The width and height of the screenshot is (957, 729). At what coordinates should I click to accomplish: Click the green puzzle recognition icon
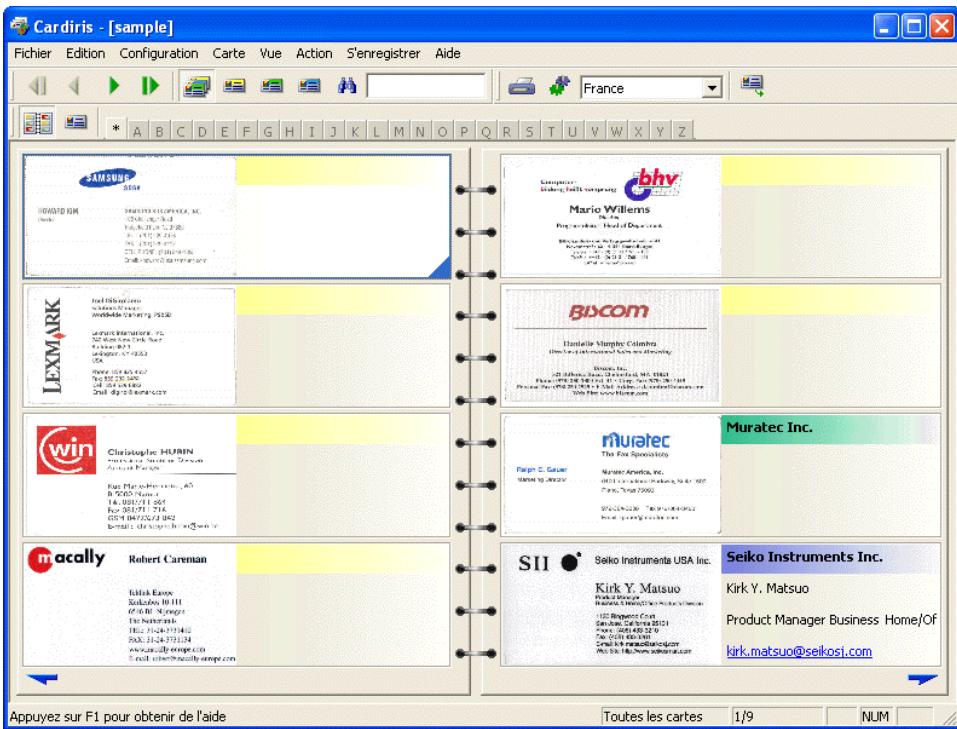(560, 86)
